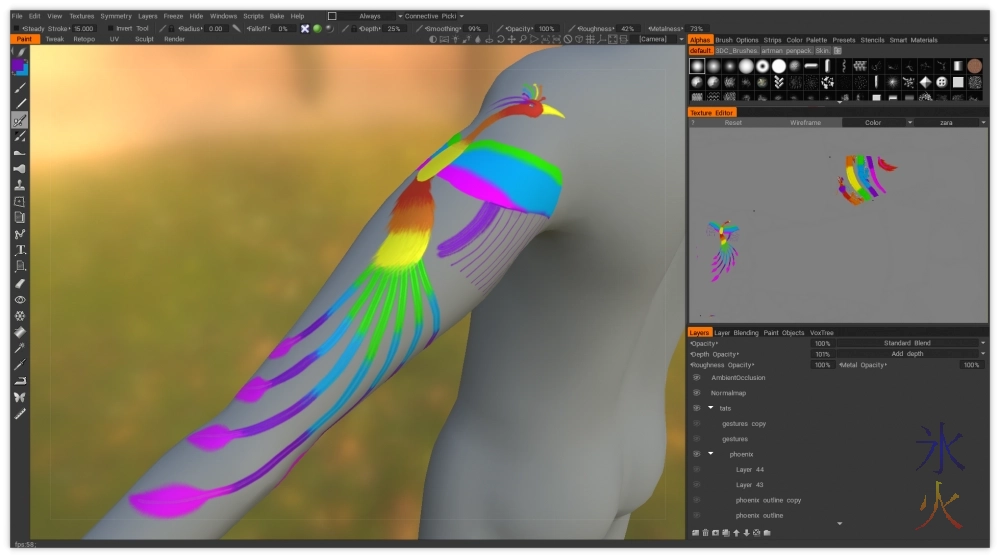This screenshot has height=558, width=1000.
Task: Click the green sphere falloff icon
Action: [x=317, y=29]
